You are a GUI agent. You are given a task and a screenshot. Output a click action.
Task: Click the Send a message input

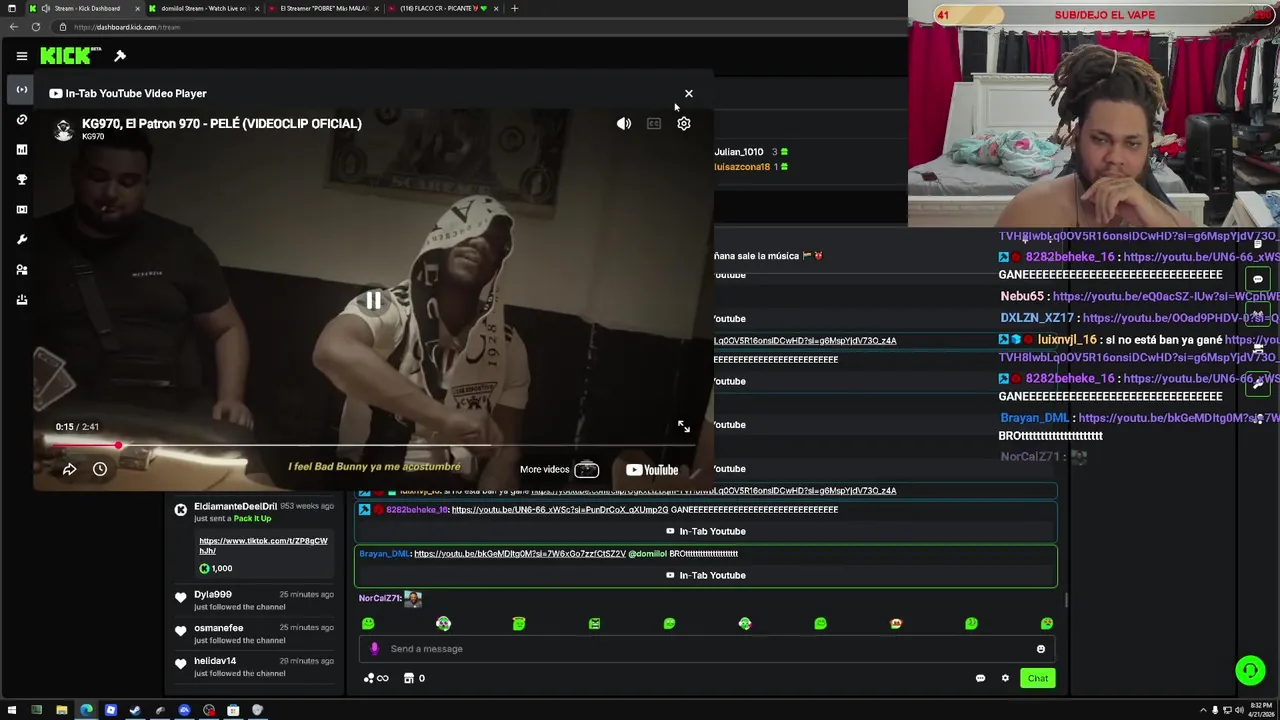708,649
